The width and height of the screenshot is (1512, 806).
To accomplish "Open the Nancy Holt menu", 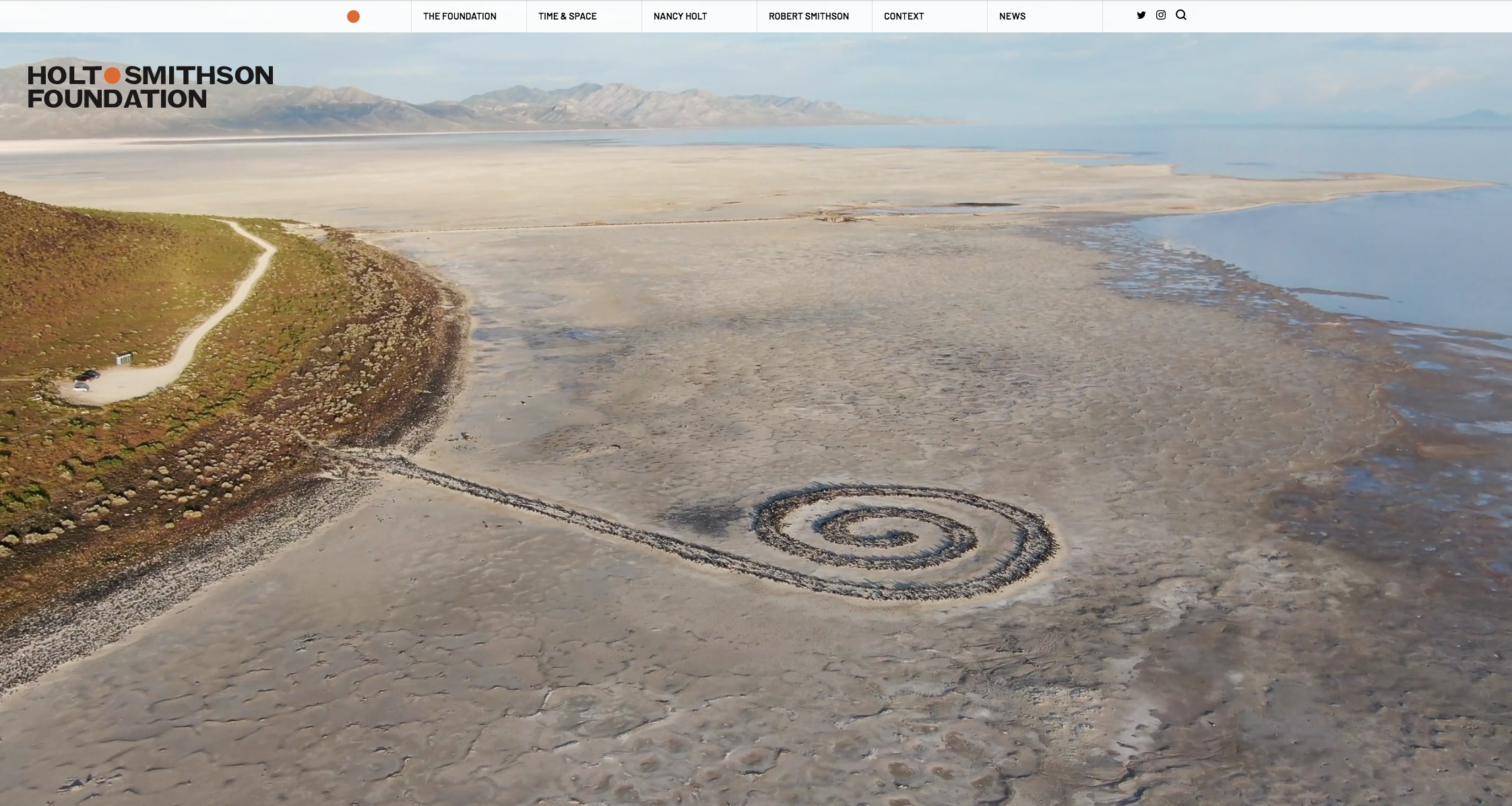I will click(680, 16).
